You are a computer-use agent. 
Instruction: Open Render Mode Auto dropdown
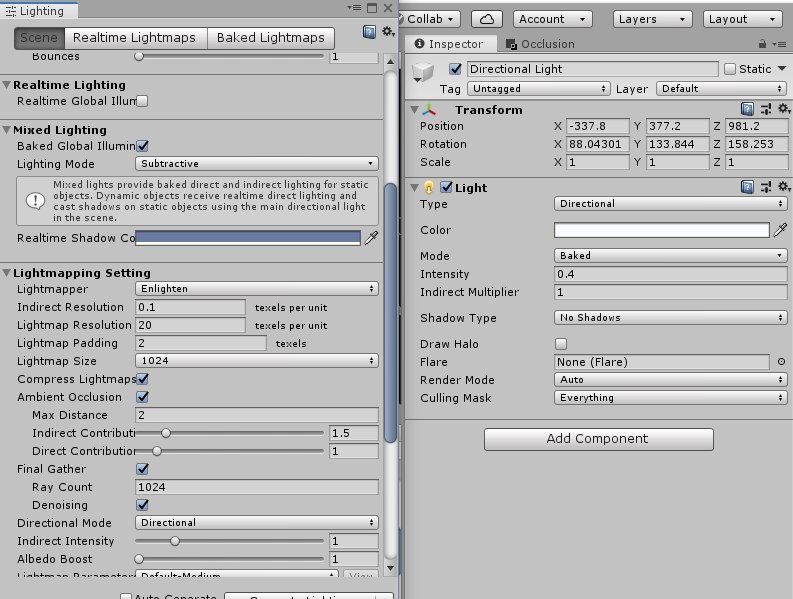click(671, 380)
